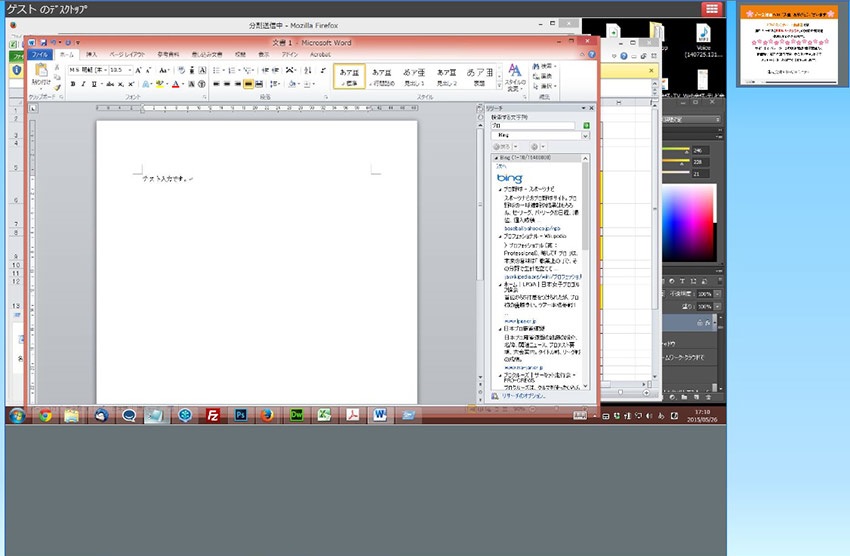The height and width of the screenshot is (556, 850).
Task: Expand the styles gallery more arrow
Action: click(499, 86)
